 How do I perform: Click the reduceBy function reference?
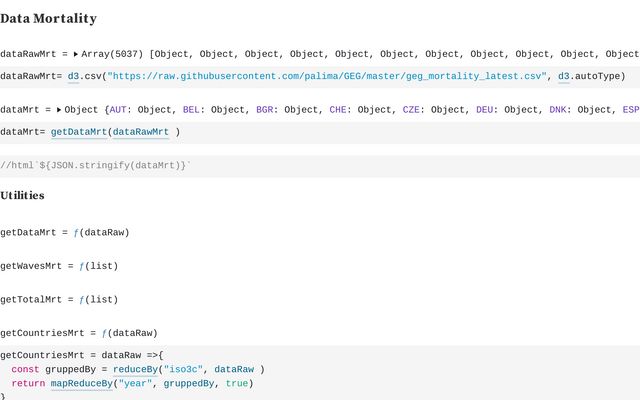(x=141, y=369)
